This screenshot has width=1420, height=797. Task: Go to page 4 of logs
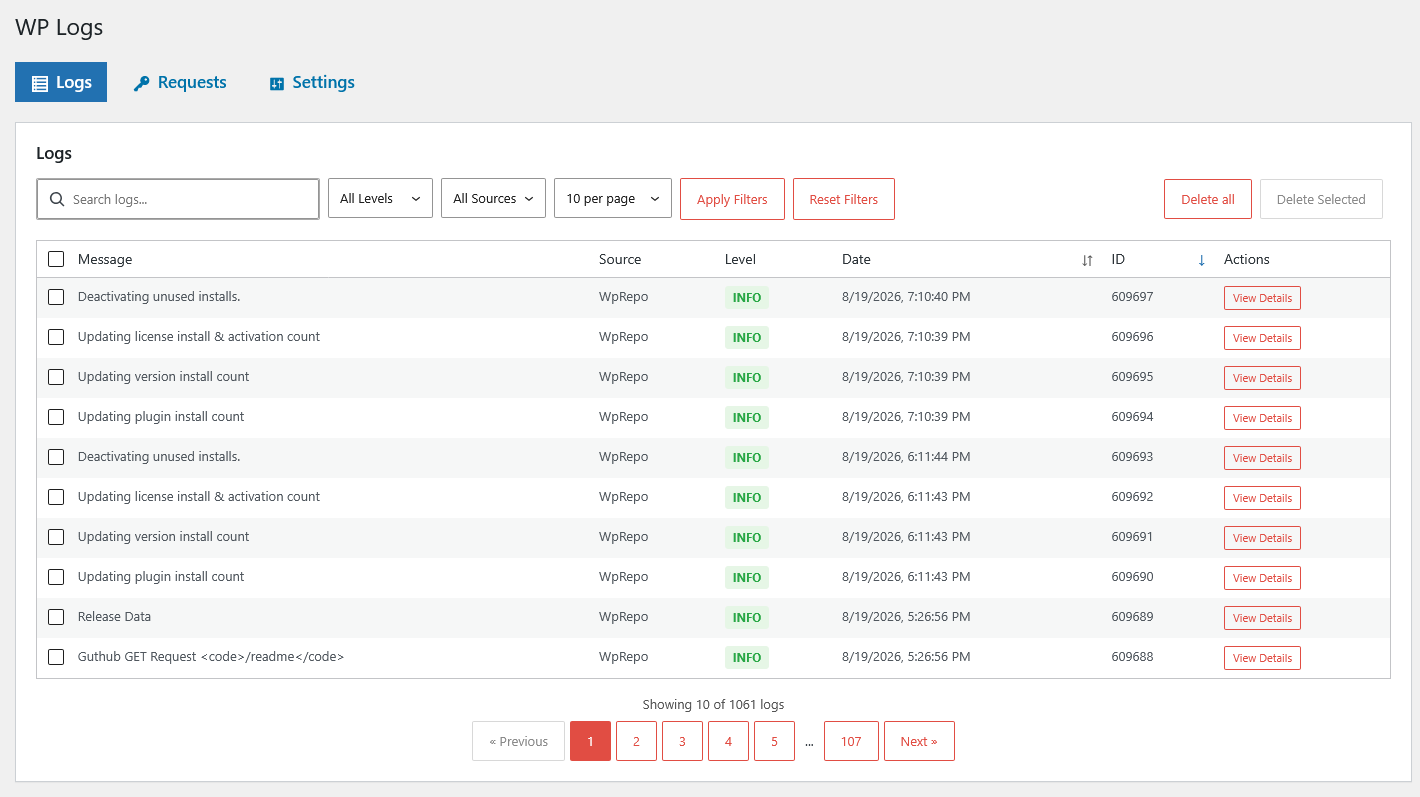728,741
